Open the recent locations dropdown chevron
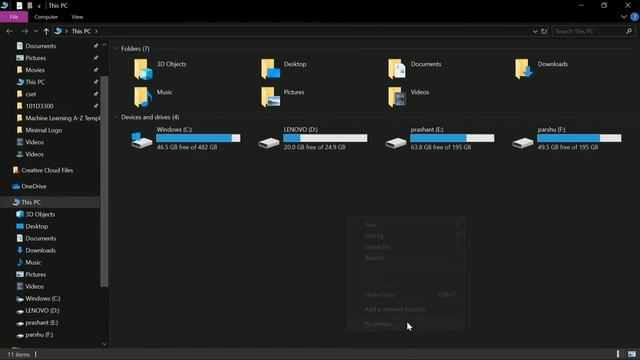Viewport: 640px width, 360px height. (x=36, y=31)
